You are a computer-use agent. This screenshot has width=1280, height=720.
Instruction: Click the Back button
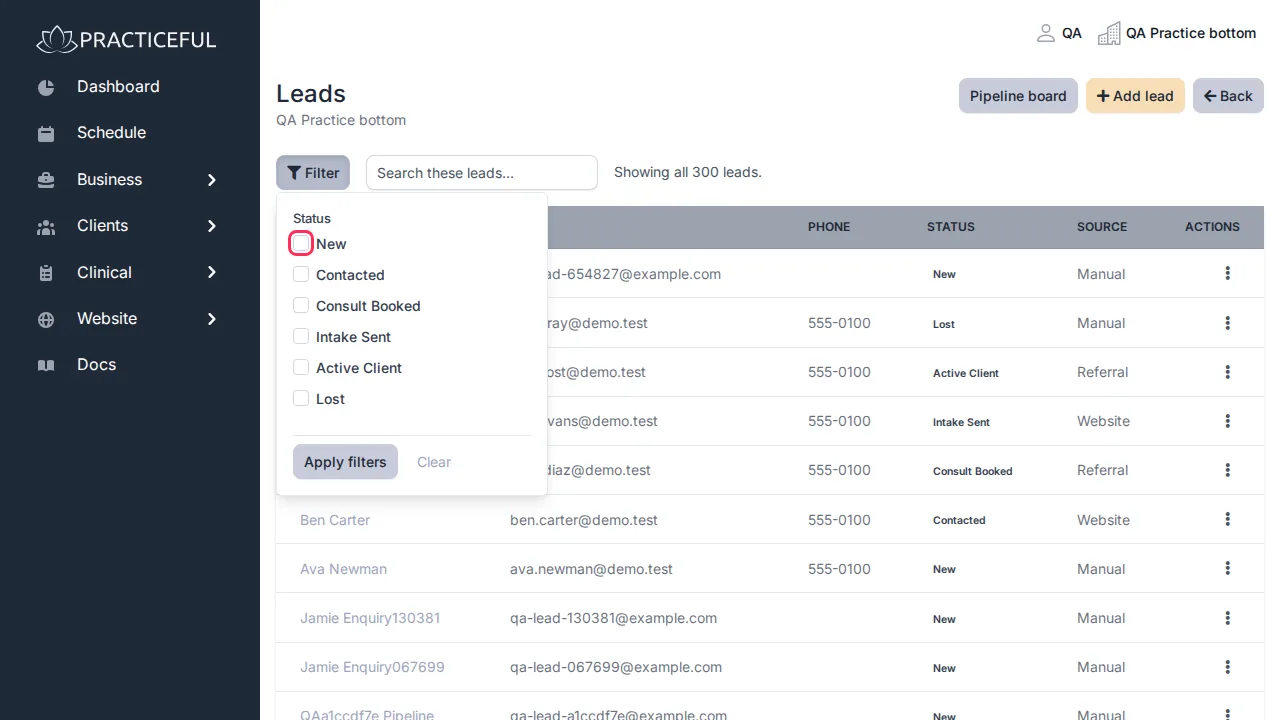(x=1228, y=96)
